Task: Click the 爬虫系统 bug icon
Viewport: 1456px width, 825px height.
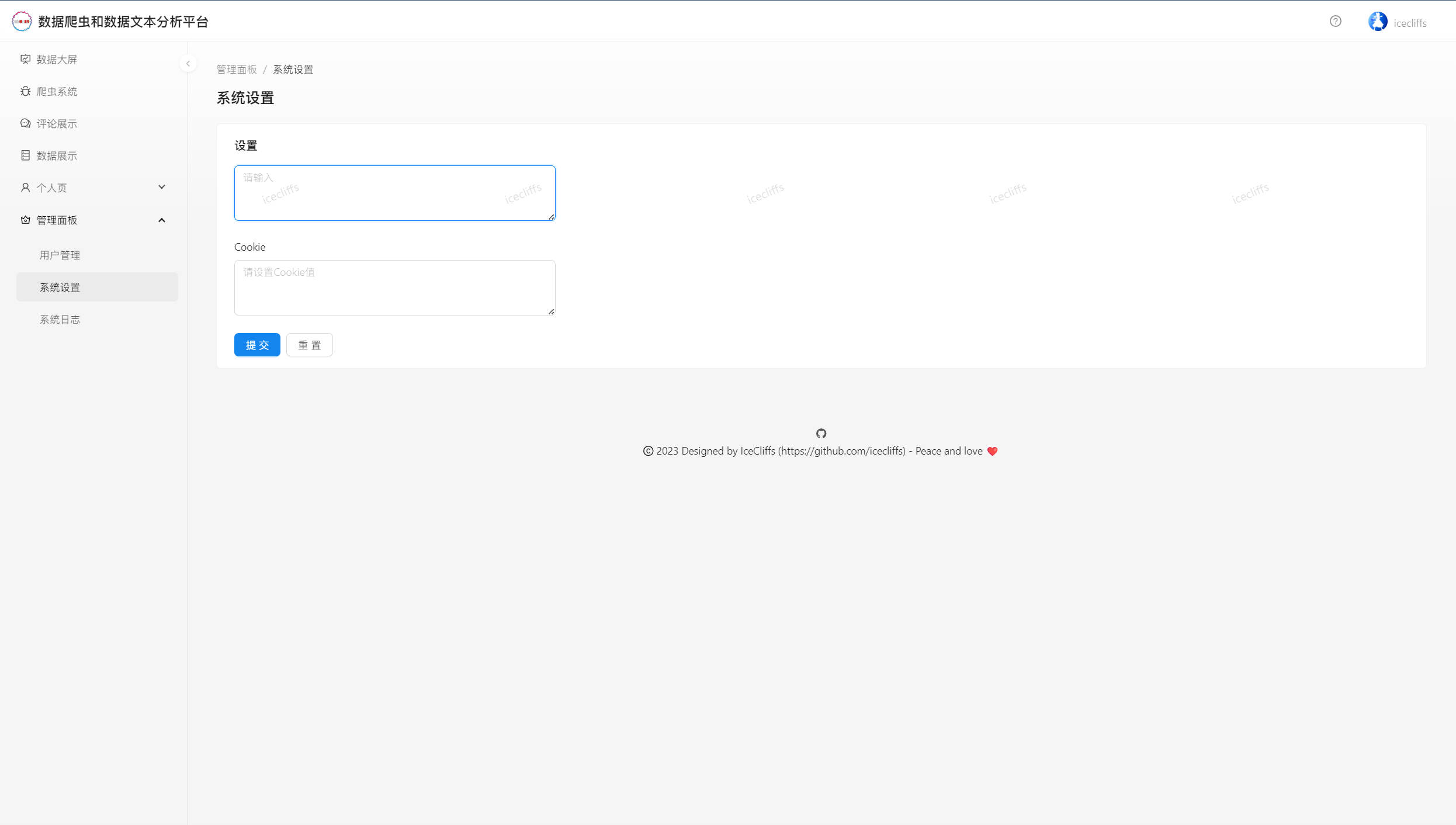Action: point(25,91)
